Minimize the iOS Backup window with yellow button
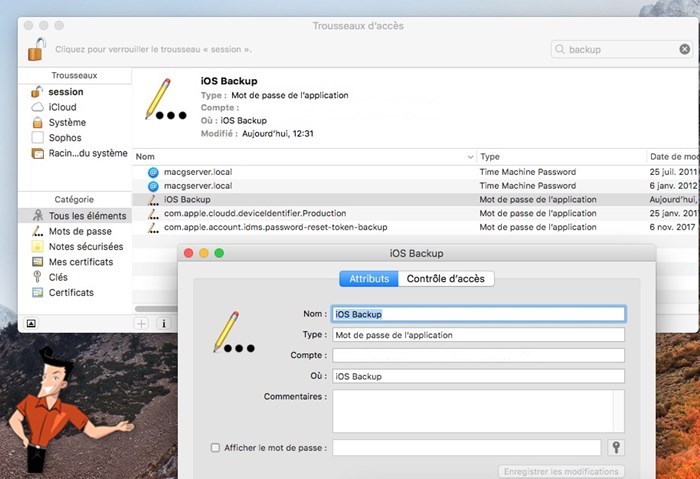This screenshot has width=700, height=479. pyautogui.click(x=204, y=253)
